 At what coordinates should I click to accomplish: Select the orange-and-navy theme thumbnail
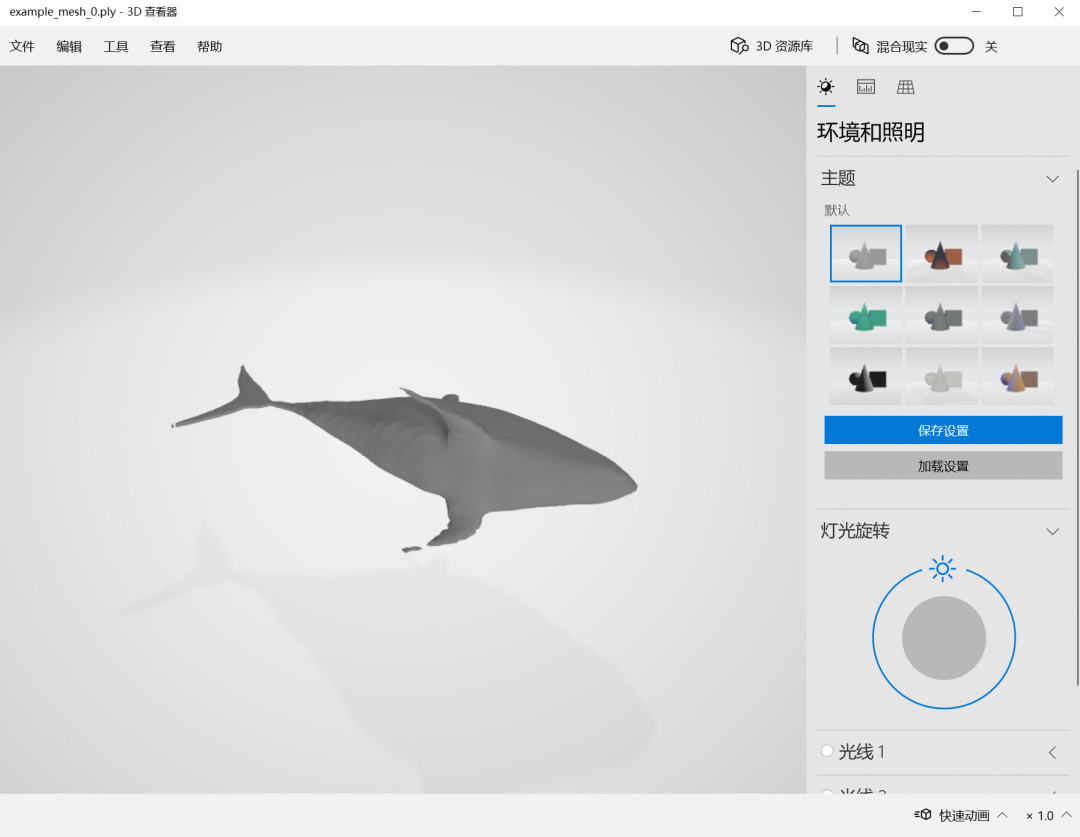point(942,254)
